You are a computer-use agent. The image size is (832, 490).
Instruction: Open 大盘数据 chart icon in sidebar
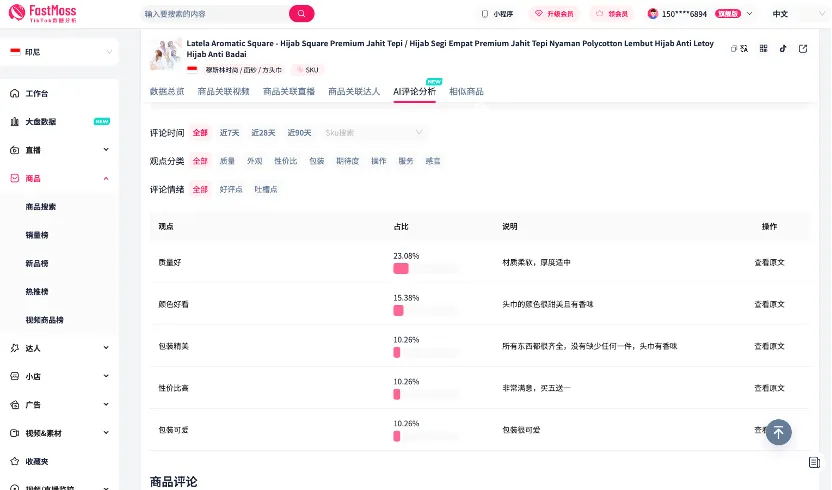pos(15,122)
